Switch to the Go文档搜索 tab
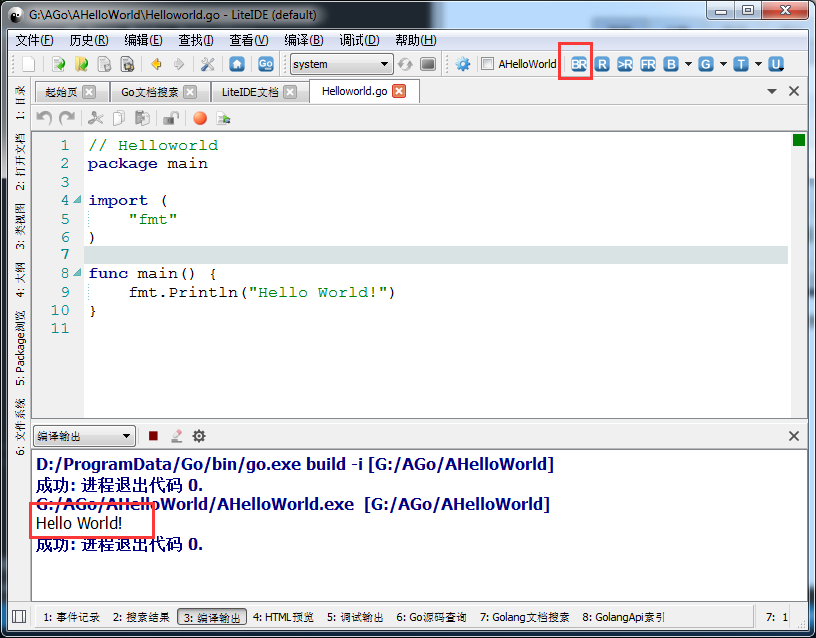 pos(149,92)
